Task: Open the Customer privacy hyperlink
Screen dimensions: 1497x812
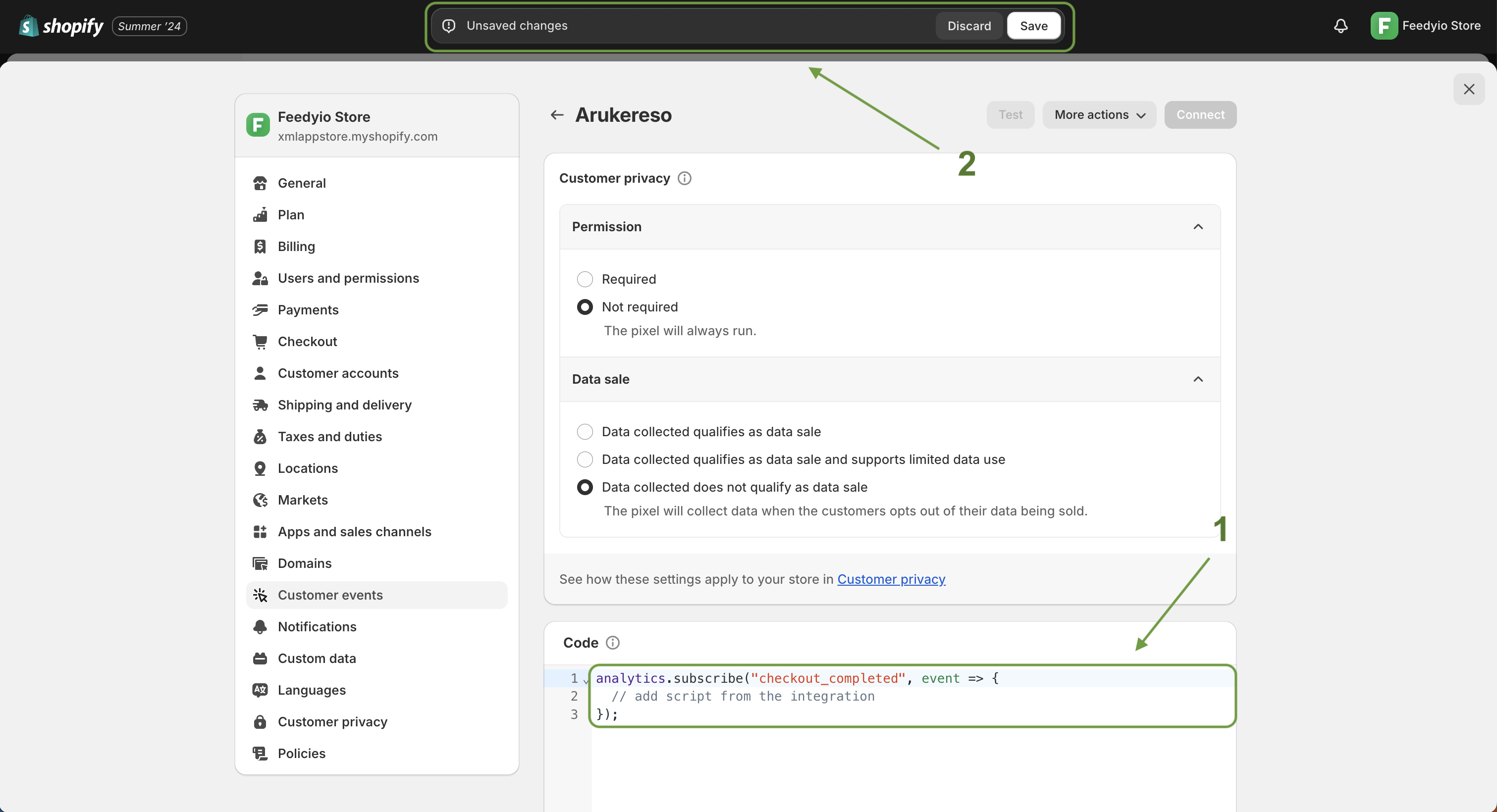Action: 891,579
